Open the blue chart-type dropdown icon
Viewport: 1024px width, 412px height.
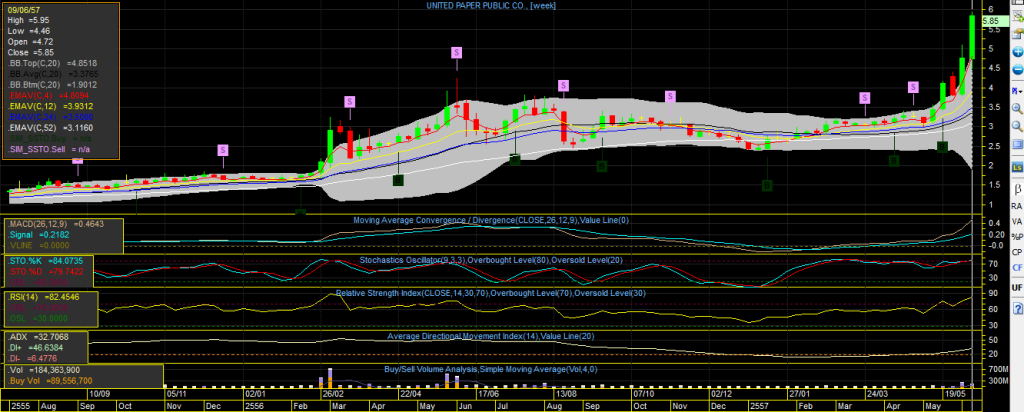tap(1017, 89)
